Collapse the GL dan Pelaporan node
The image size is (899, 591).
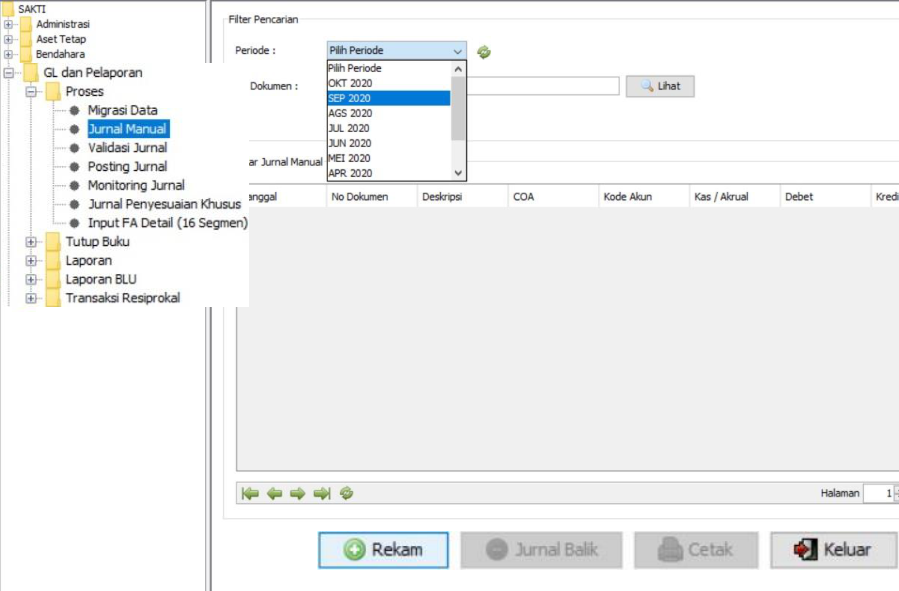tap(9, 73)
